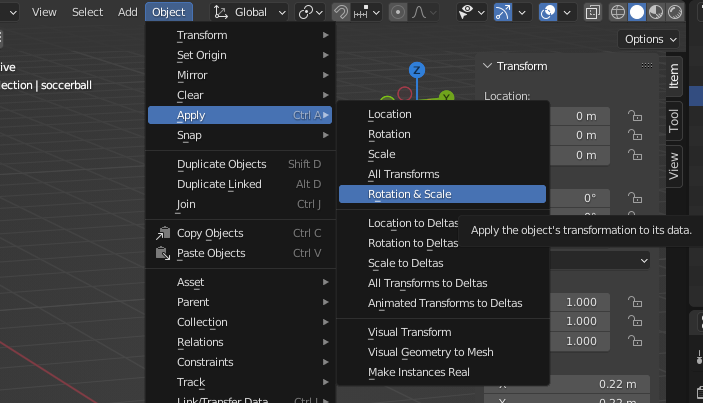
Task: Toggle the snap magnet icon
Action: (341, 12)
